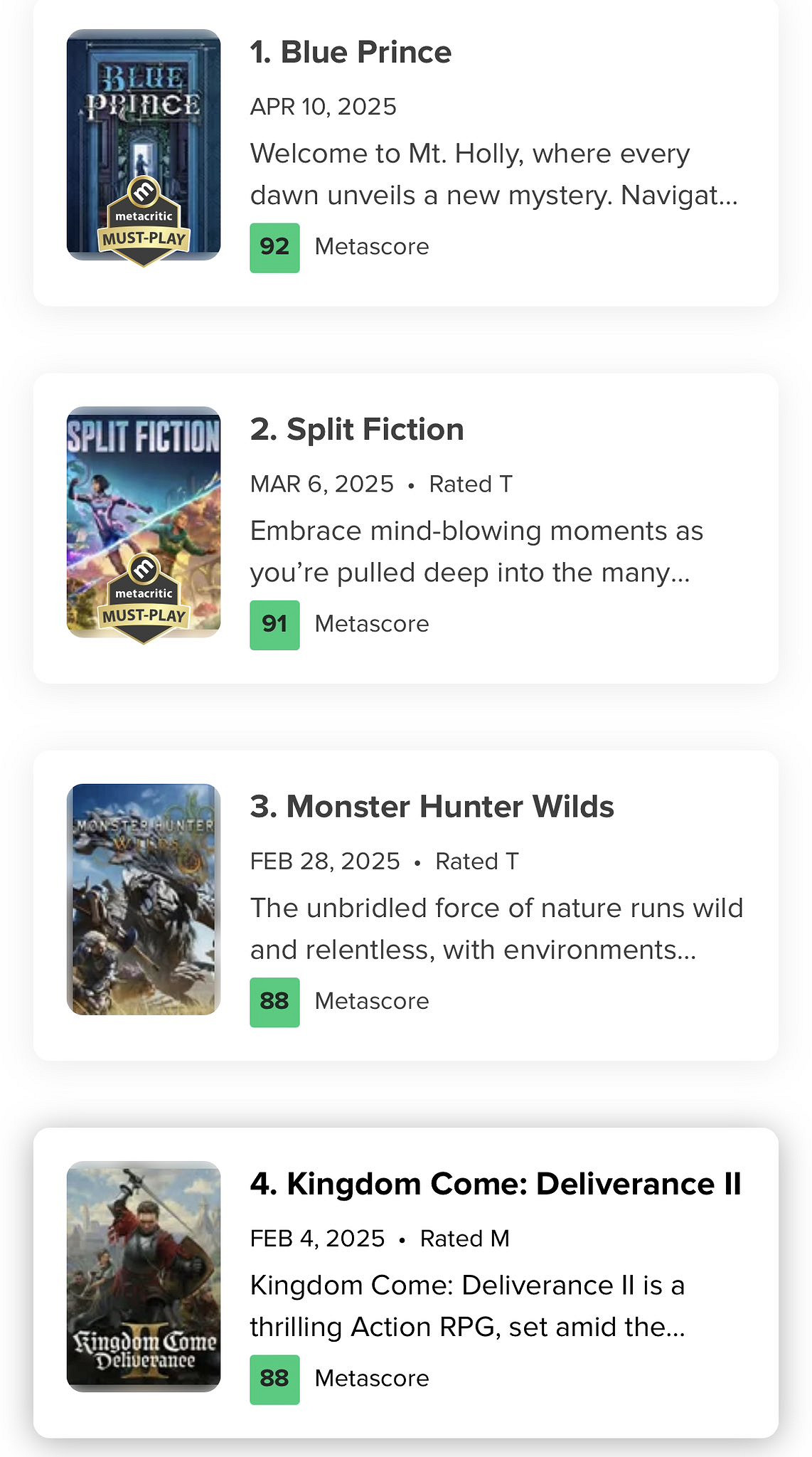Viewport: 812px width, 1457px height.
Task: Open the Monster Hunter Wilds cover image
Action: click(144, 899)
